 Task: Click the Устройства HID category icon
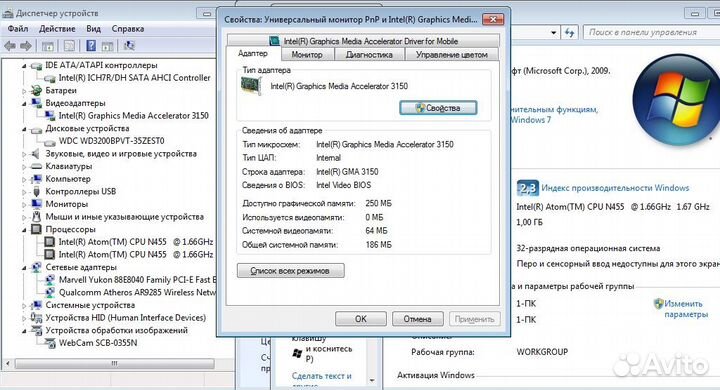(36, 317)
